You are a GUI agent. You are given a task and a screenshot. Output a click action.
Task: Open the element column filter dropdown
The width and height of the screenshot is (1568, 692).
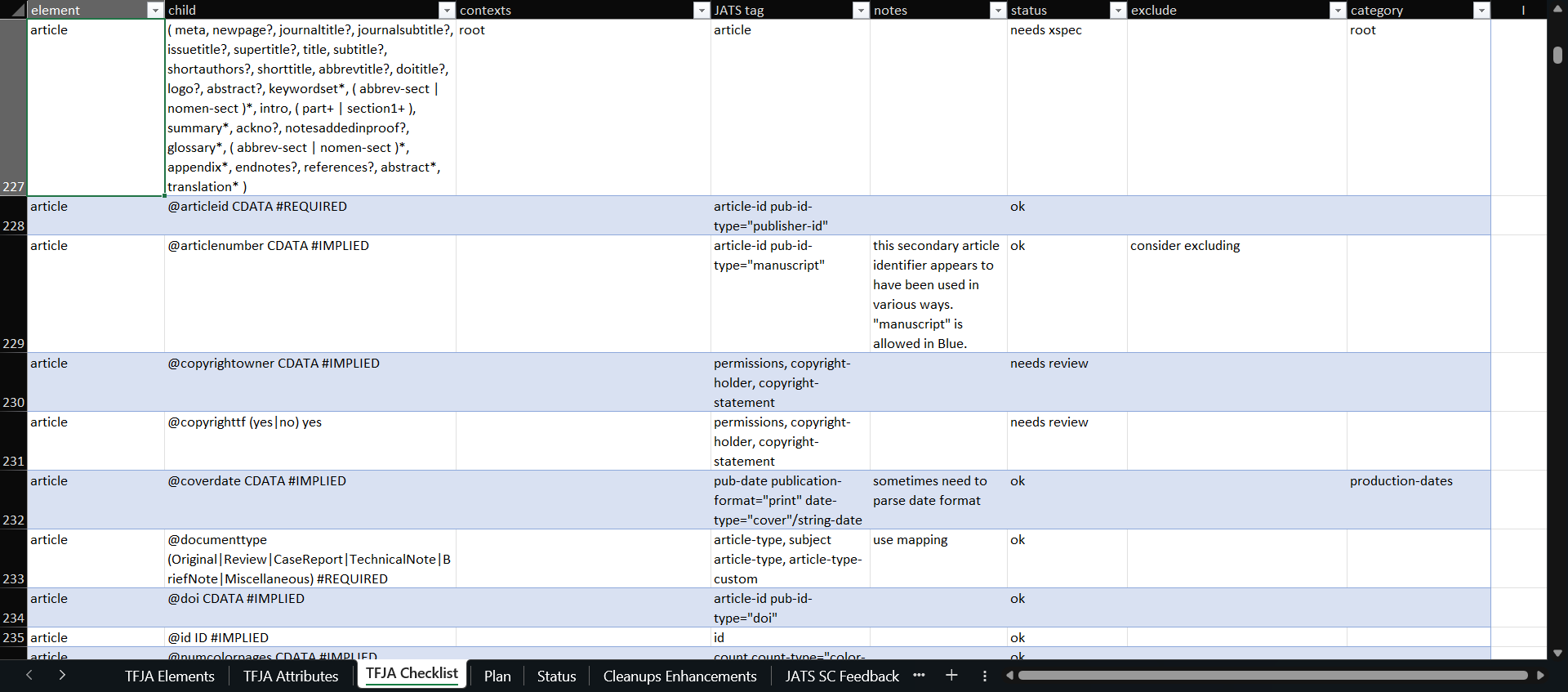click(154, 11)
